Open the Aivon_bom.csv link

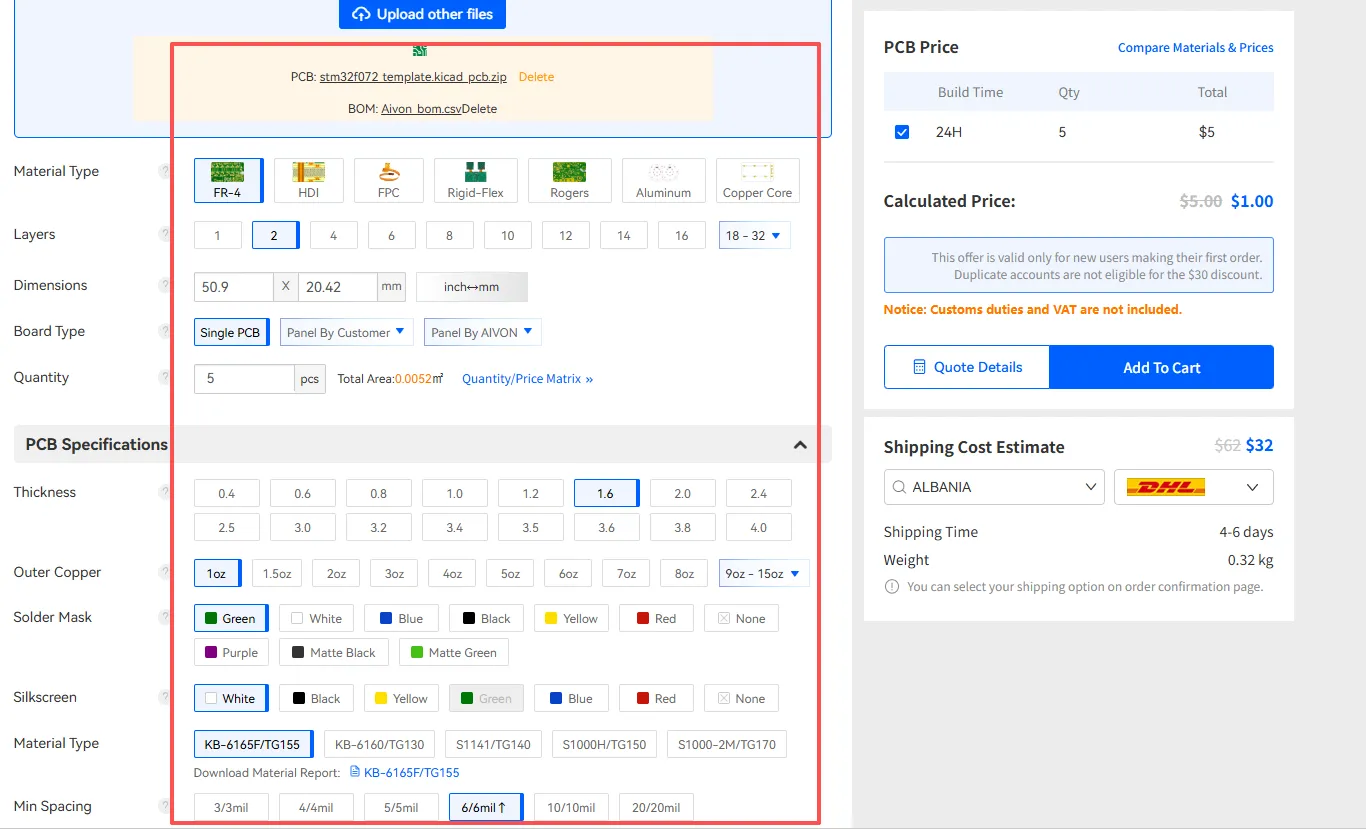(x=421, y=108)
